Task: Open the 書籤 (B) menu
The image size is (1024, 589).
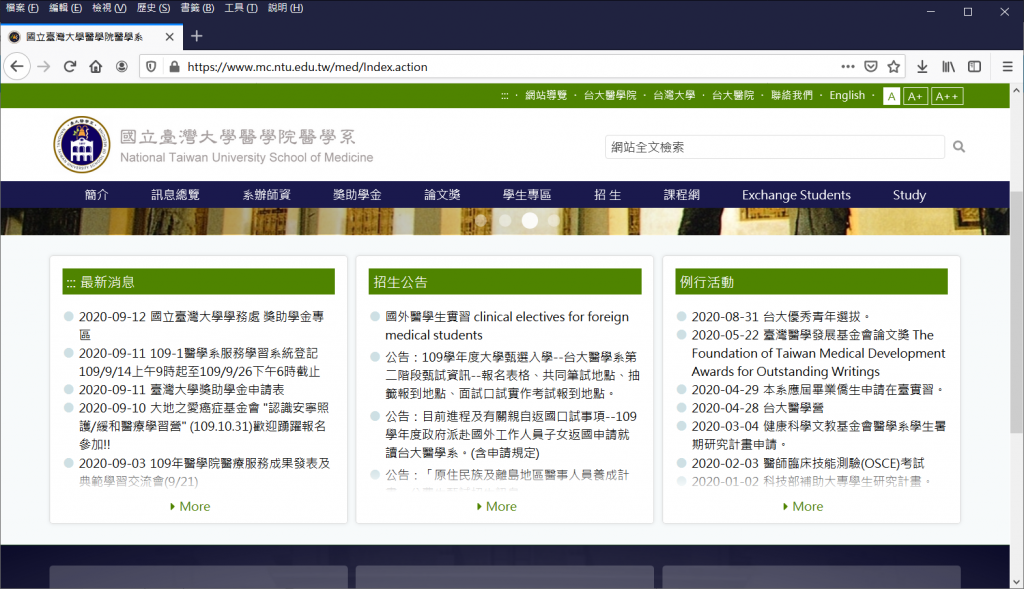Action: point(197,8)
